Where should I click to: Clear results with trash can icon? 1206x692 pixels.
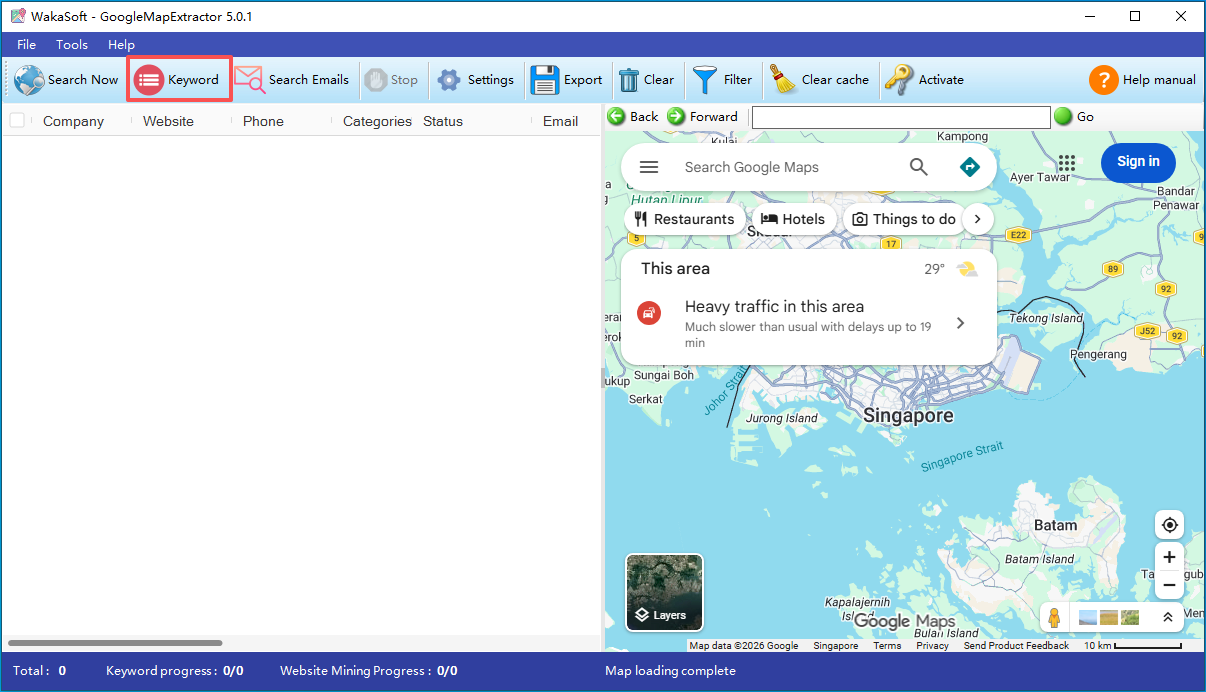pyautogui.click(x=629, y=80)
